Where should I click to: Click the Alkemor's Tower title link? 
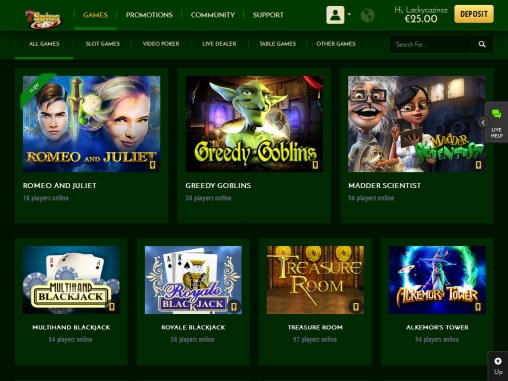tap(437, 327)
